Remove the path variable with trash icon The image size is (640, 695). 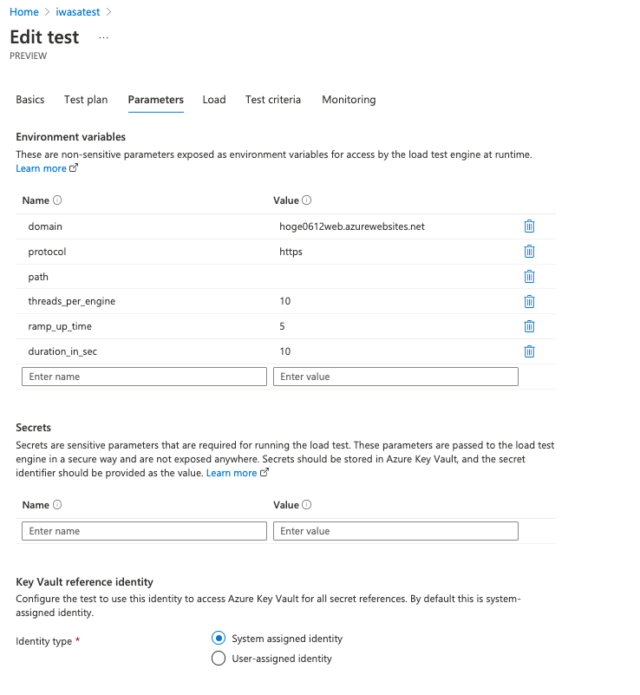pyautogui.click(x=529, y=277)
